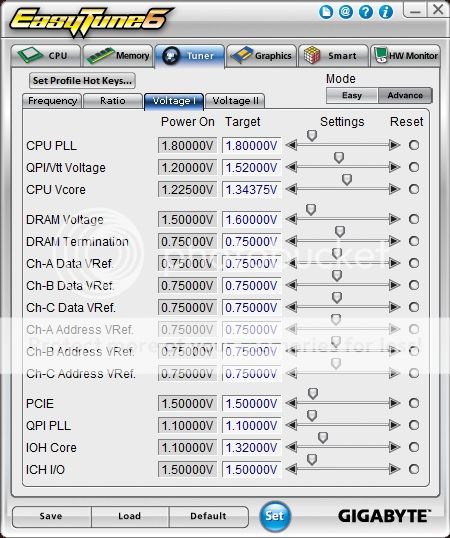
Task: Reset Ch-A Data VRef radio button
Action: click(x=414, y=263)
